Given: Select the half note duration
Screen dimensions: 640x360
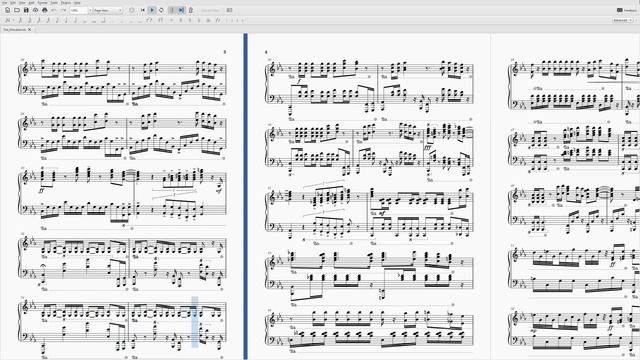Looking at the screenshot, I should click(x=76, y=20).
